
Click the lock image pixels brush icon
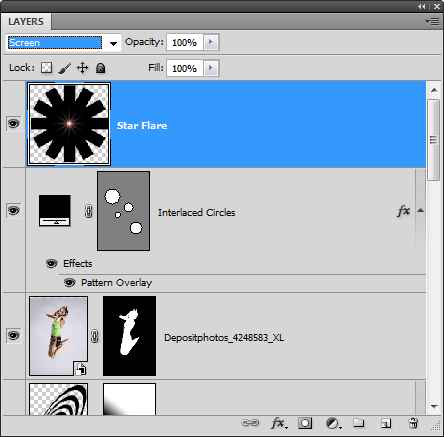(64, 68)
